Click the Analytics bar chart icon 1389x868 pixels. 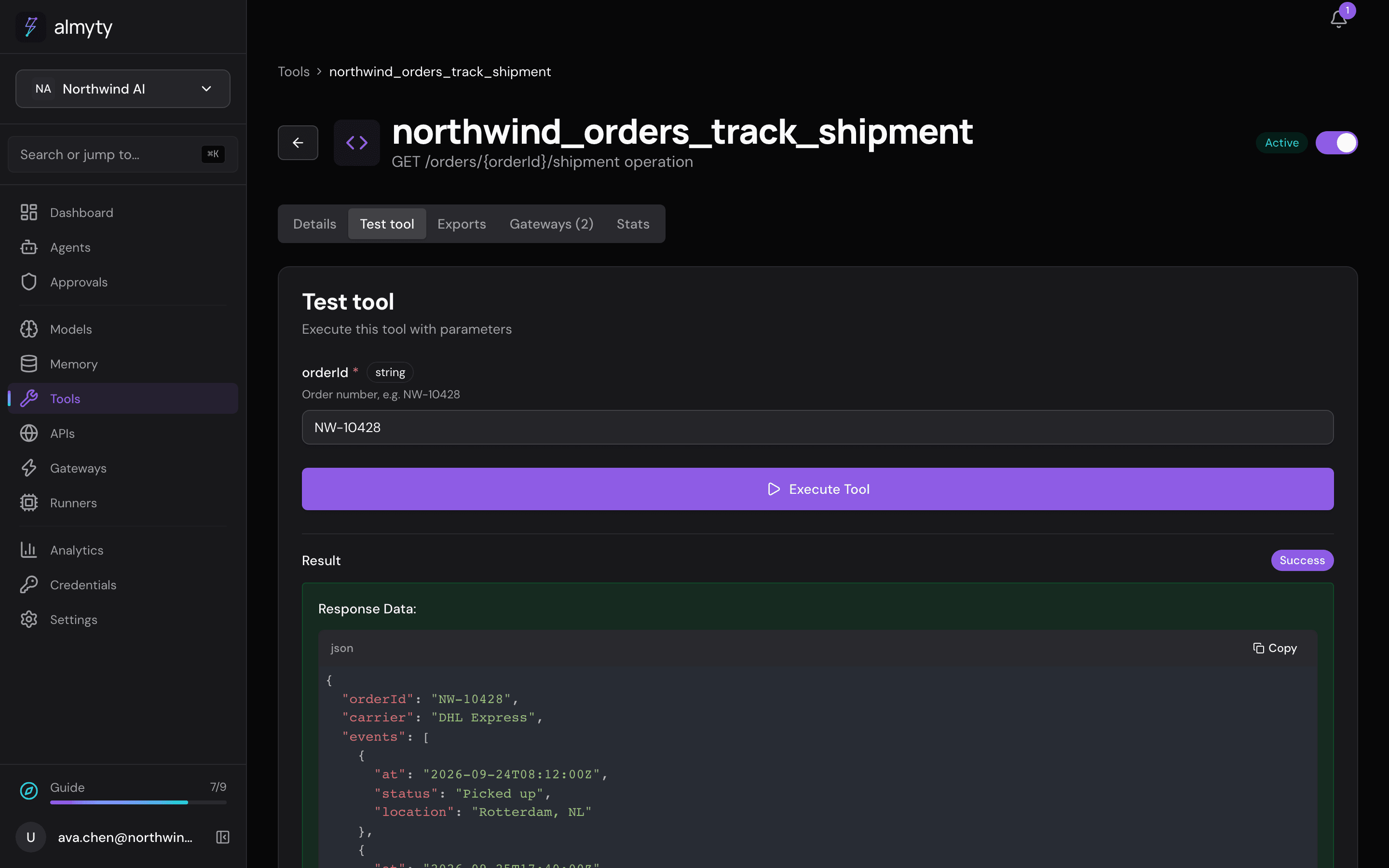point(29,550)
